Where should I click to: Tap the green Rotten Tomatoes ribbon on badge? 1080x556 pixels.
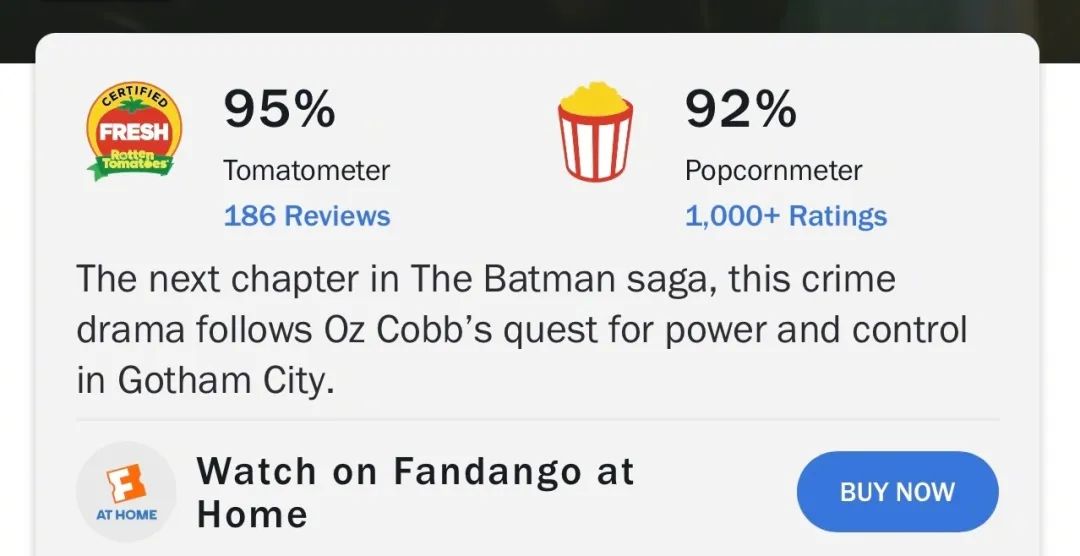(x=131, y=163)
